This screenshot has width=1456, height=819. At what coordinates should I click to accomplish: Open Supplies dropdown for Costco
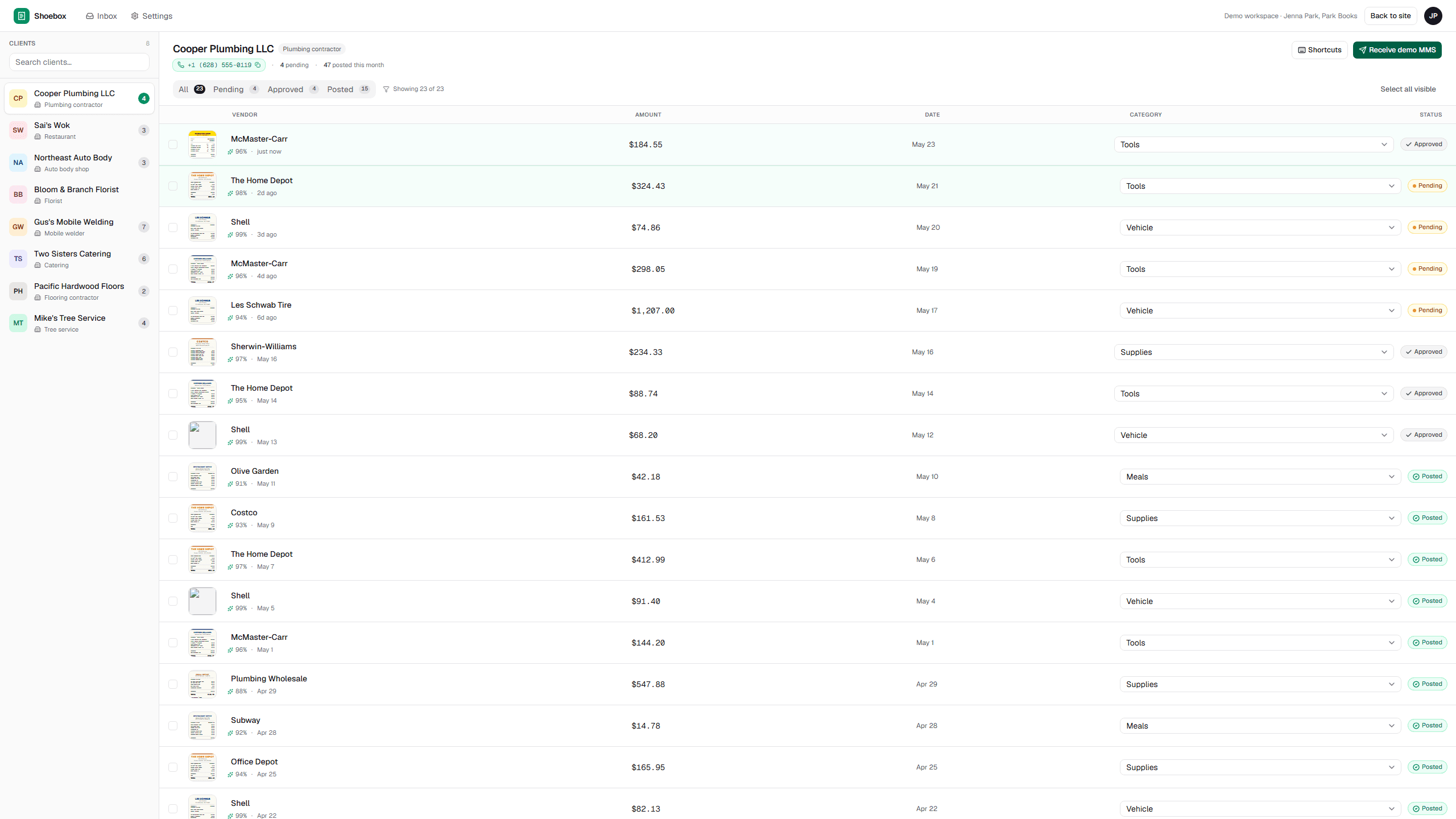click(1260, 518)
